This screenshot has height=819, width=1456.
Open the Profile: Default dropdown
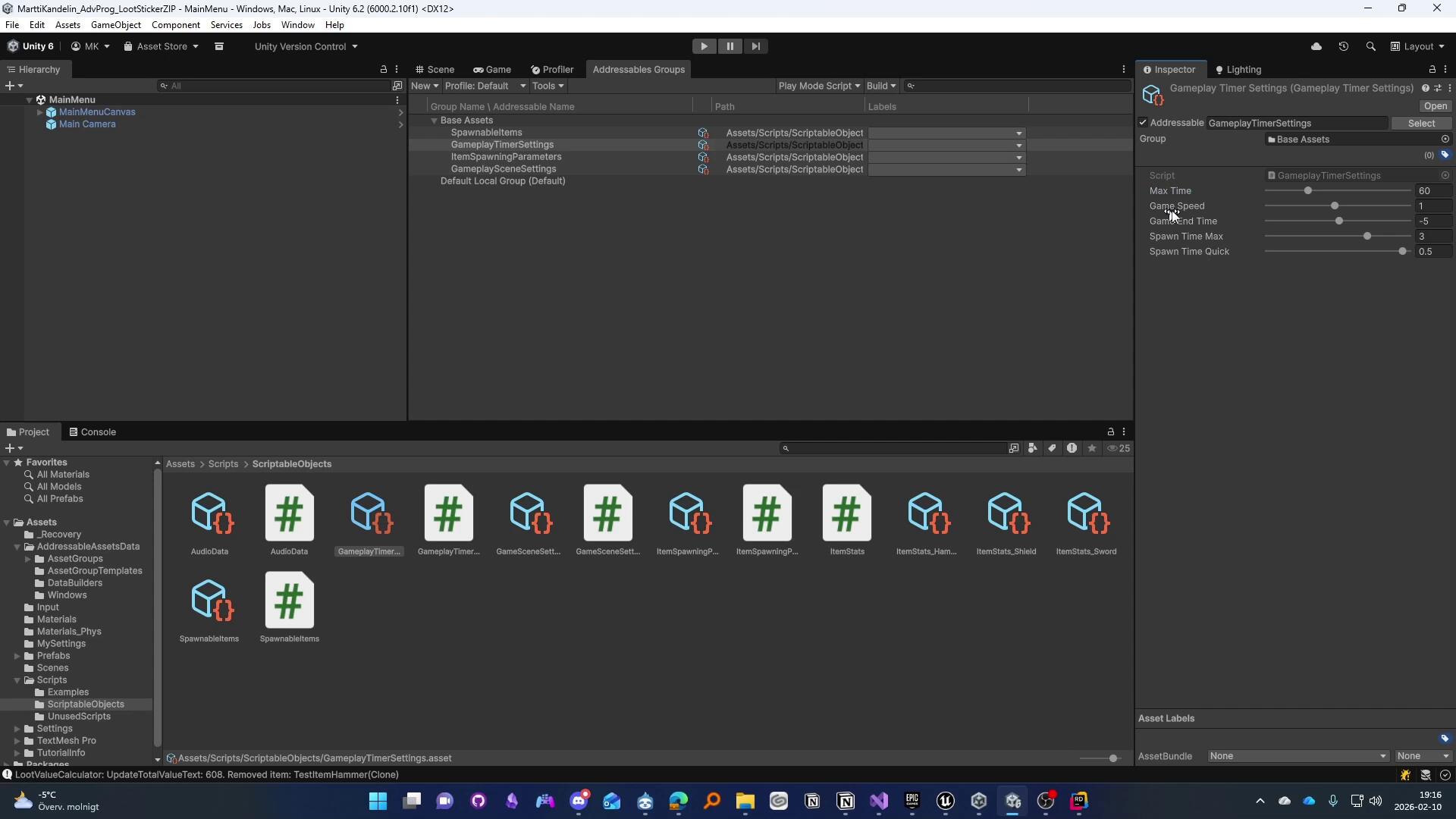tap(485, 86)
